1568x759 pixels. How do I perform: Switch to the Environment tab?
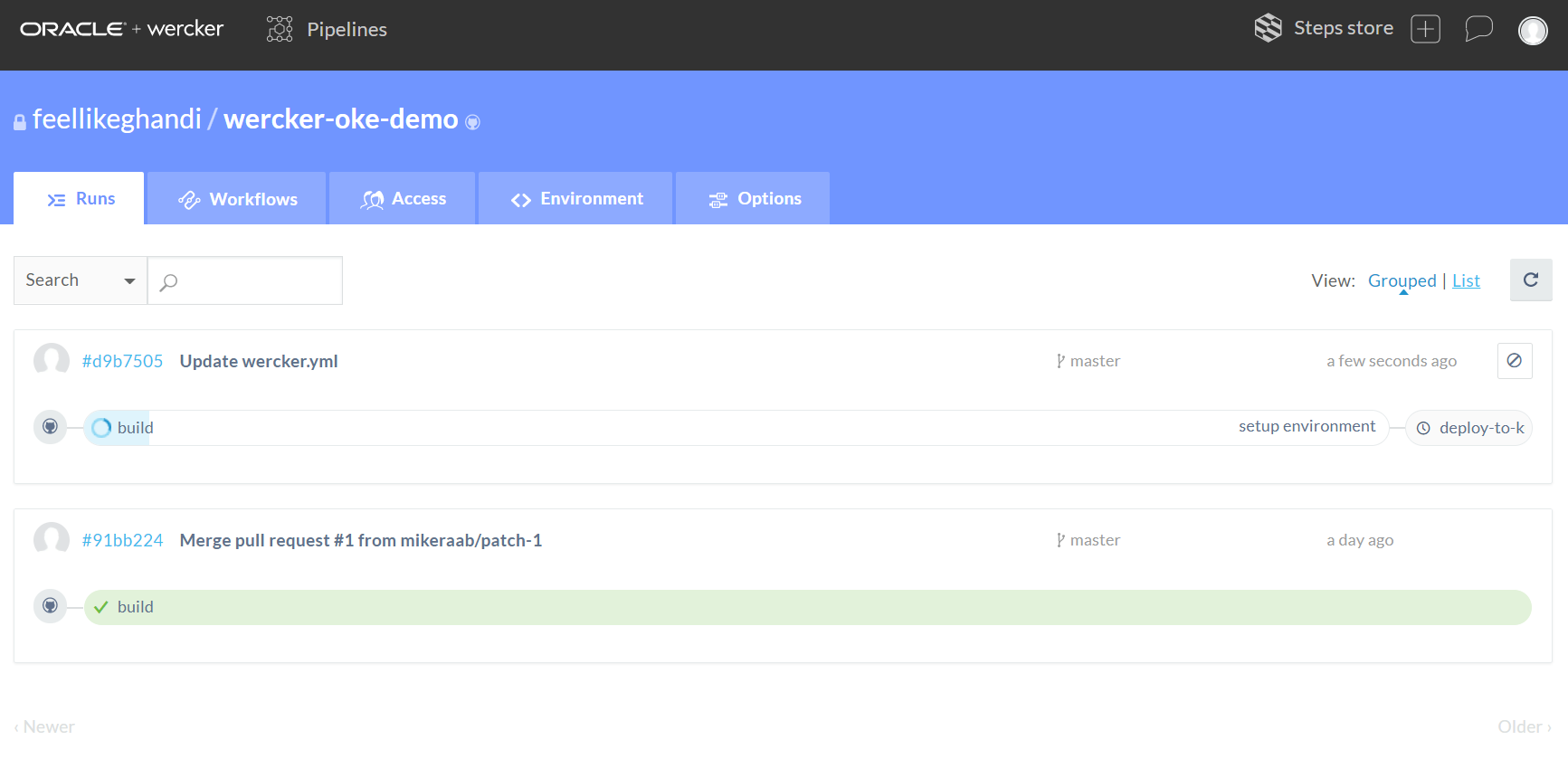tap(575, 198)
